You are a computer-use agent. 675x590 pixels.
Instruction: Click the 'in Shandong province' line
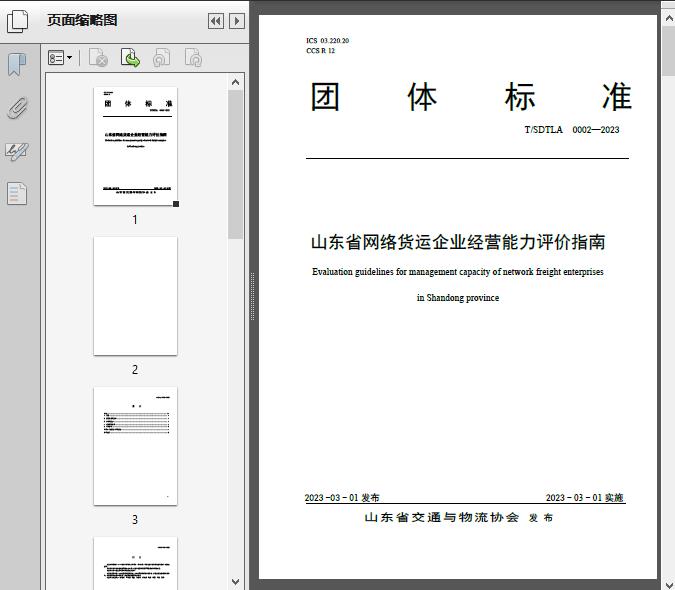coord(458,297)
